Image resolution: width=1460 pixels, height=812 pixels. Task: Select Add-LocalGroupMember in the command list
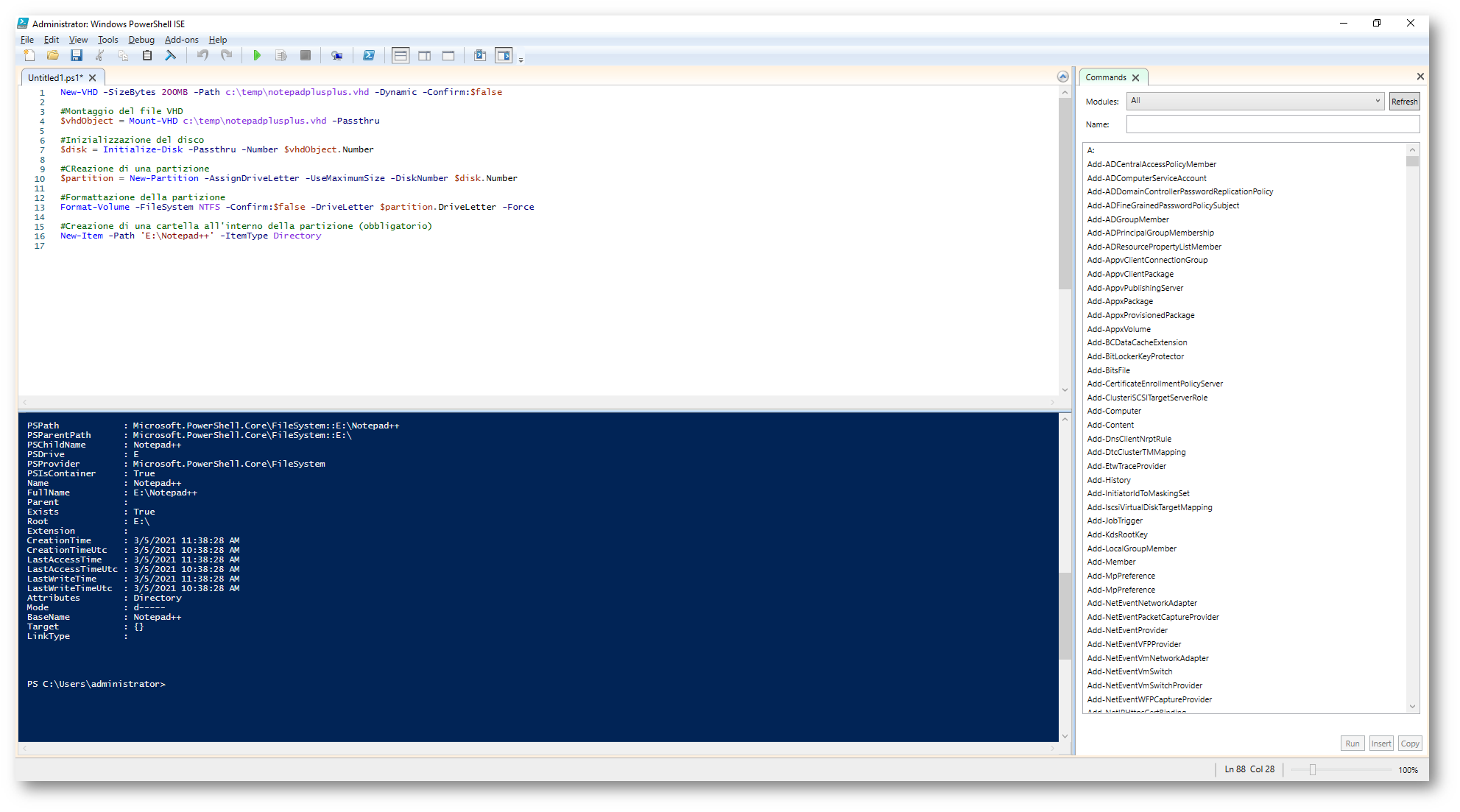pos(1132,548)
